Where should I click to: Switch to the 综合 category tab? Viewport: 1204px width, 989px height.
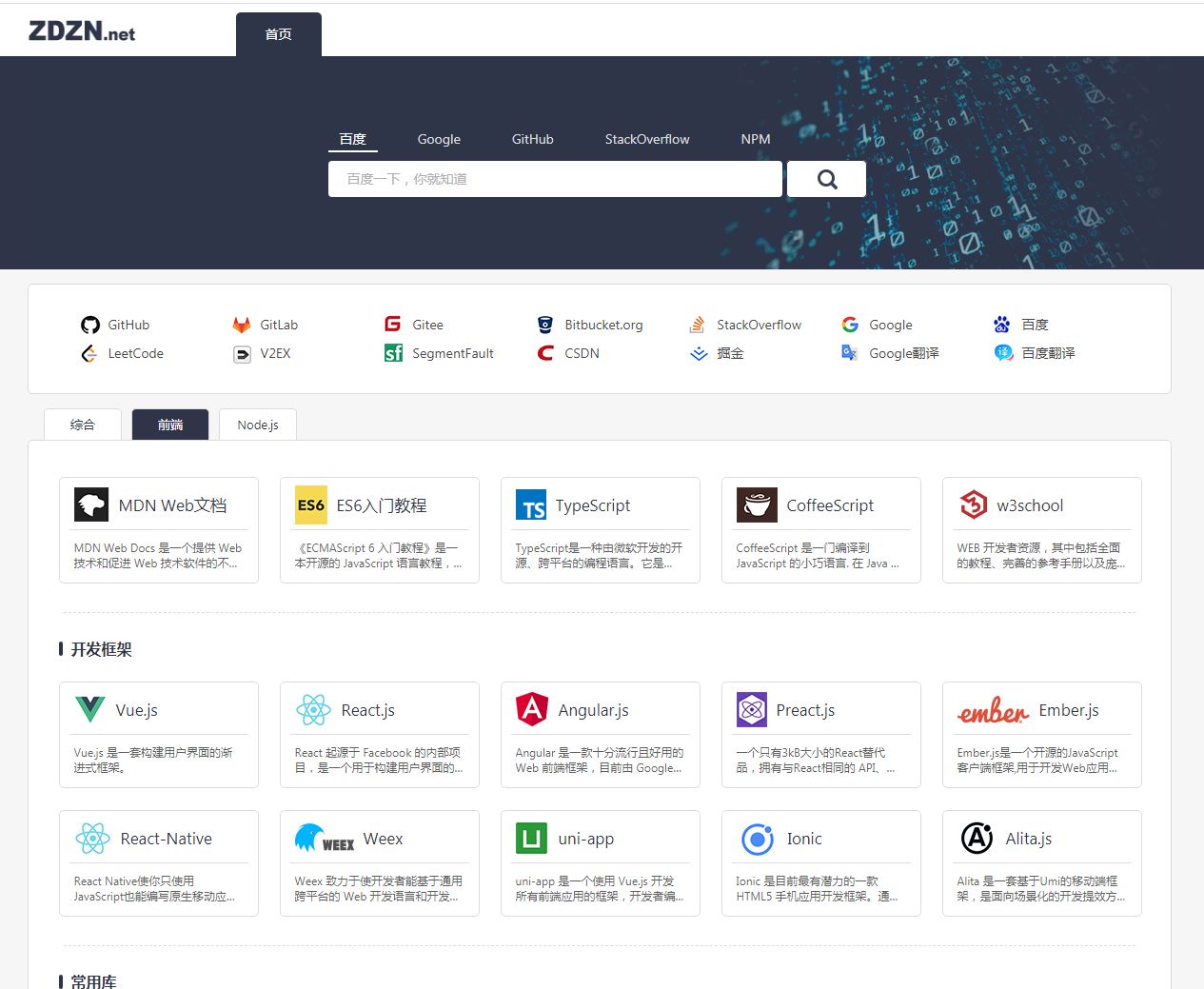coord(83,425)
